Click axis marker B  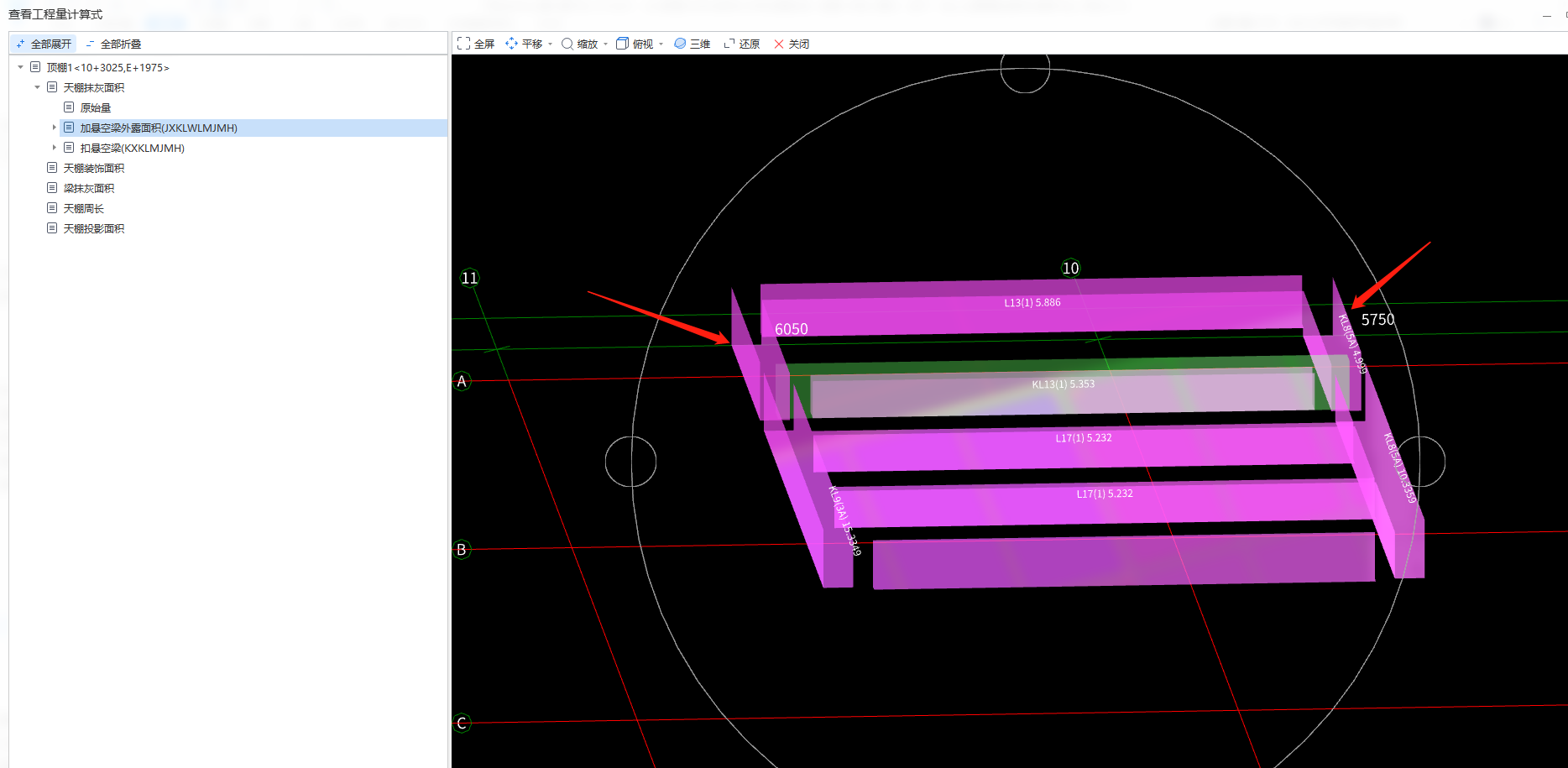click(x=462, y=550)
